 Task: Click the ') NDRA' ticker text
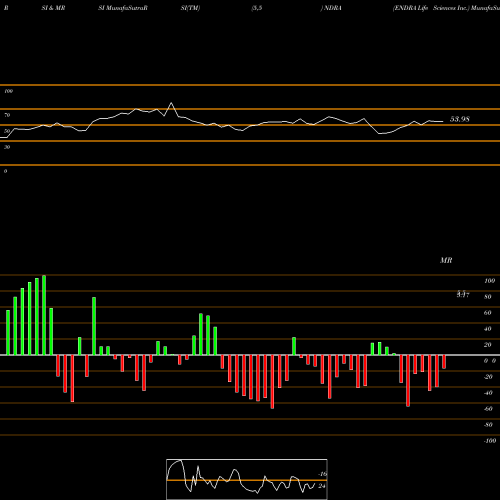(331, 8)
